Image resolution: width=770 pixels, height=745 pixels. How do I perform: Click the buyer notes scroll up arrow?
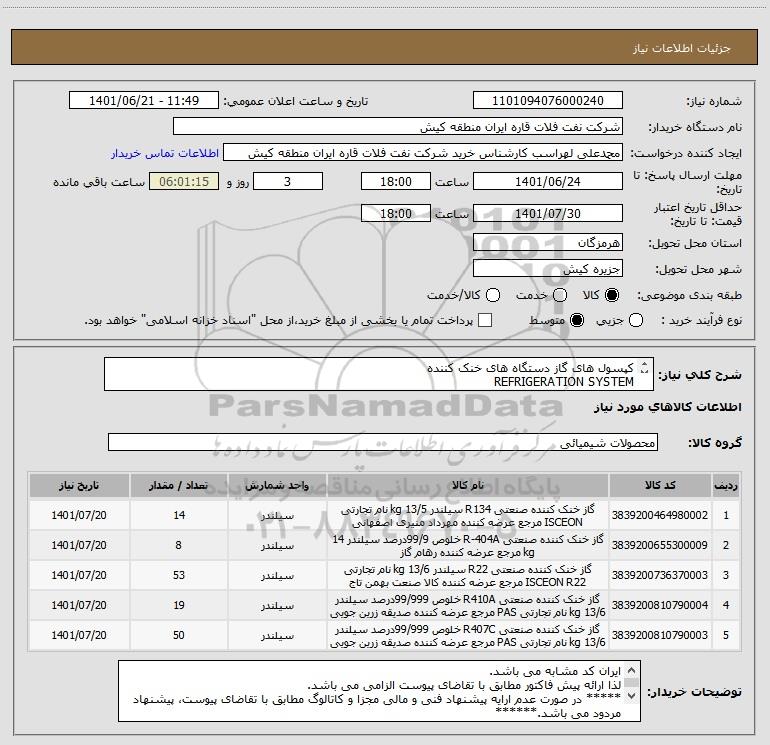[632, 670]
